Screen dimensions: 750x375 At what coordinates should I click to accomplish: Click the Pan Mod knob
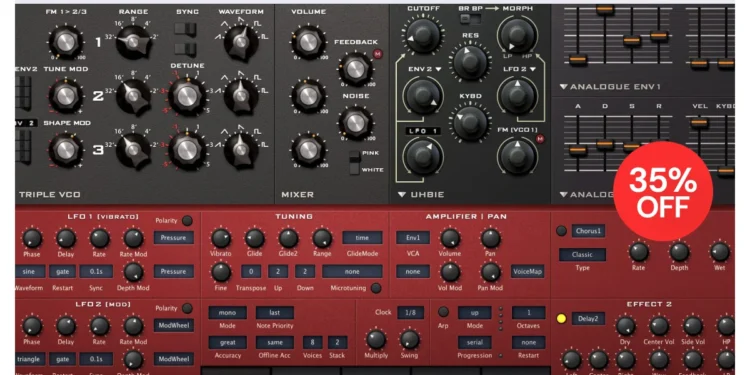pos(490,272)
